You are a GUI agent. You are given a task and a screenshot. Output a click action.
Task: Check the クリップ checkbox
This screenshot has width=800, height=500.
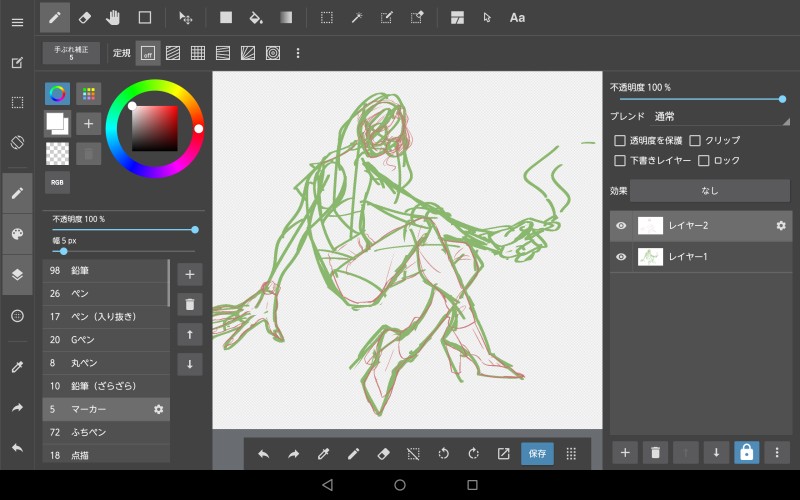[696, 141]
